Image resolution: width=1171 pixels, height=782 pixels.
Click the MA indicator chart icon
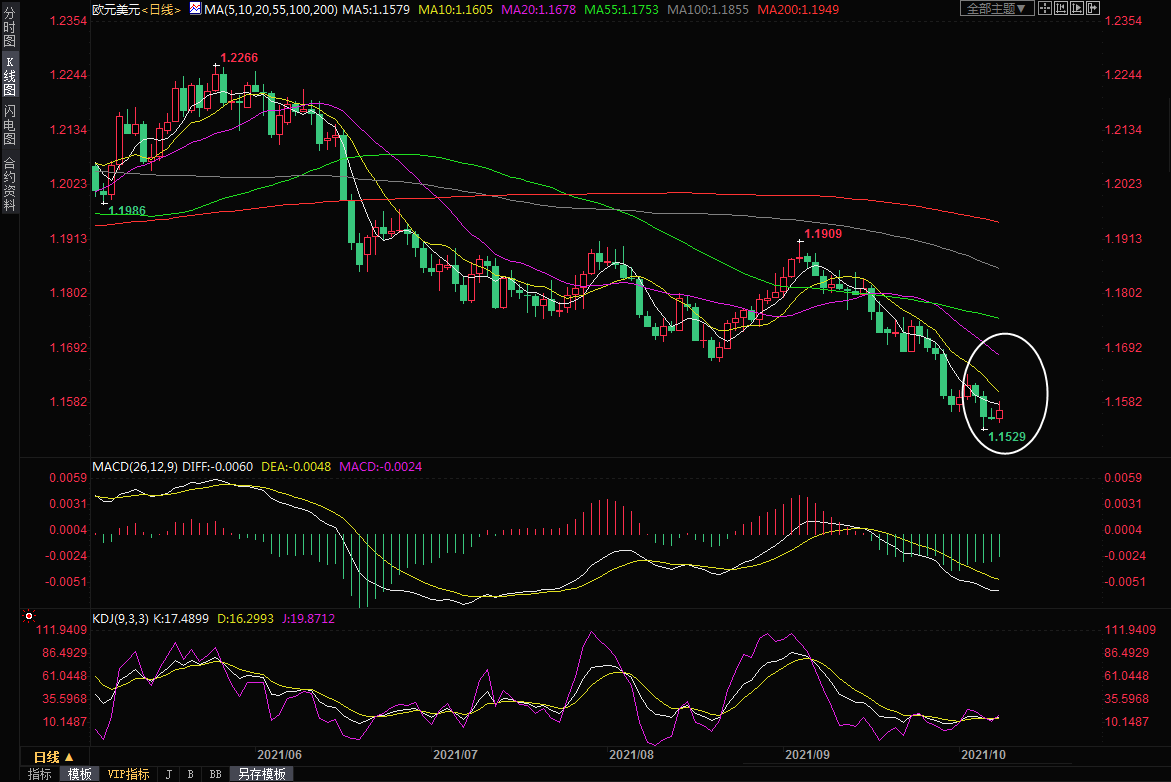[195, 9]
